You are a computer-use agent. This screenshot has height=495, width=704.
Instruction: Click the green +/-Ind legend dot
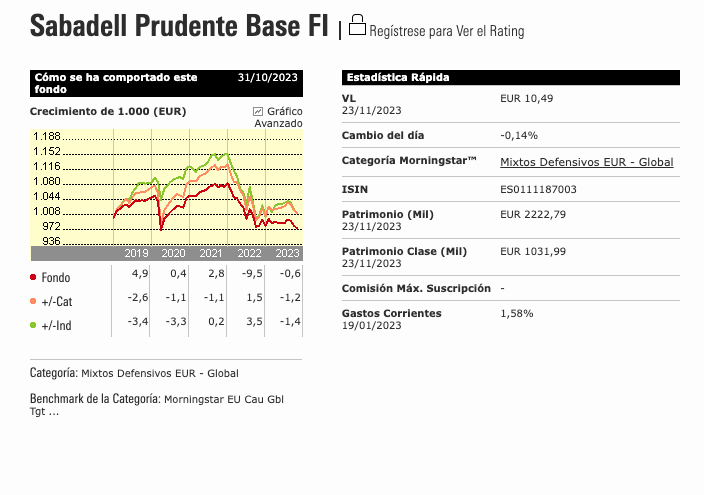point(33,325)
